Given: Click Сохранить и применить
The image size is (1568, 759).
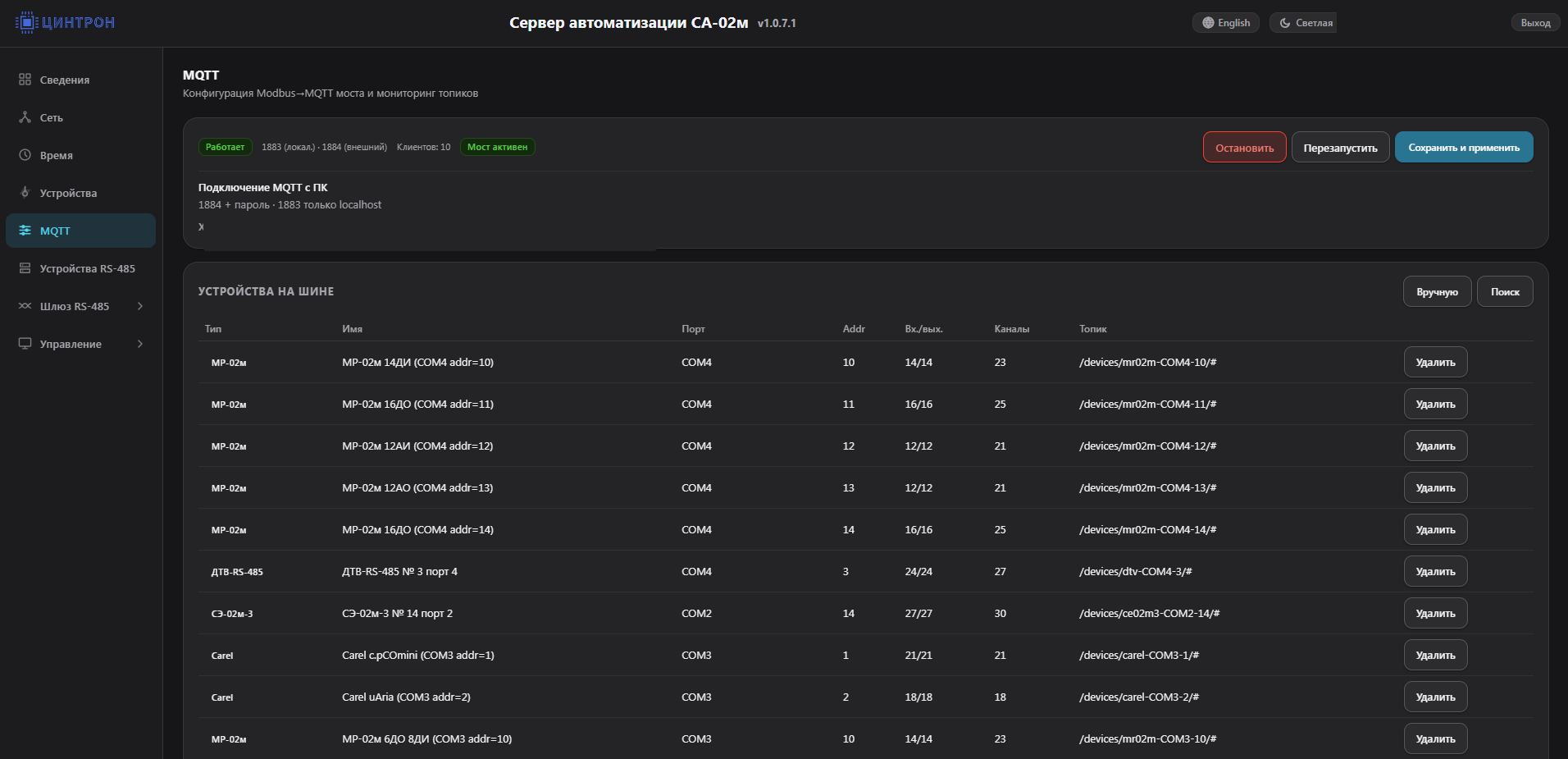Looking at the screenshot, I should pos(1464,148).
